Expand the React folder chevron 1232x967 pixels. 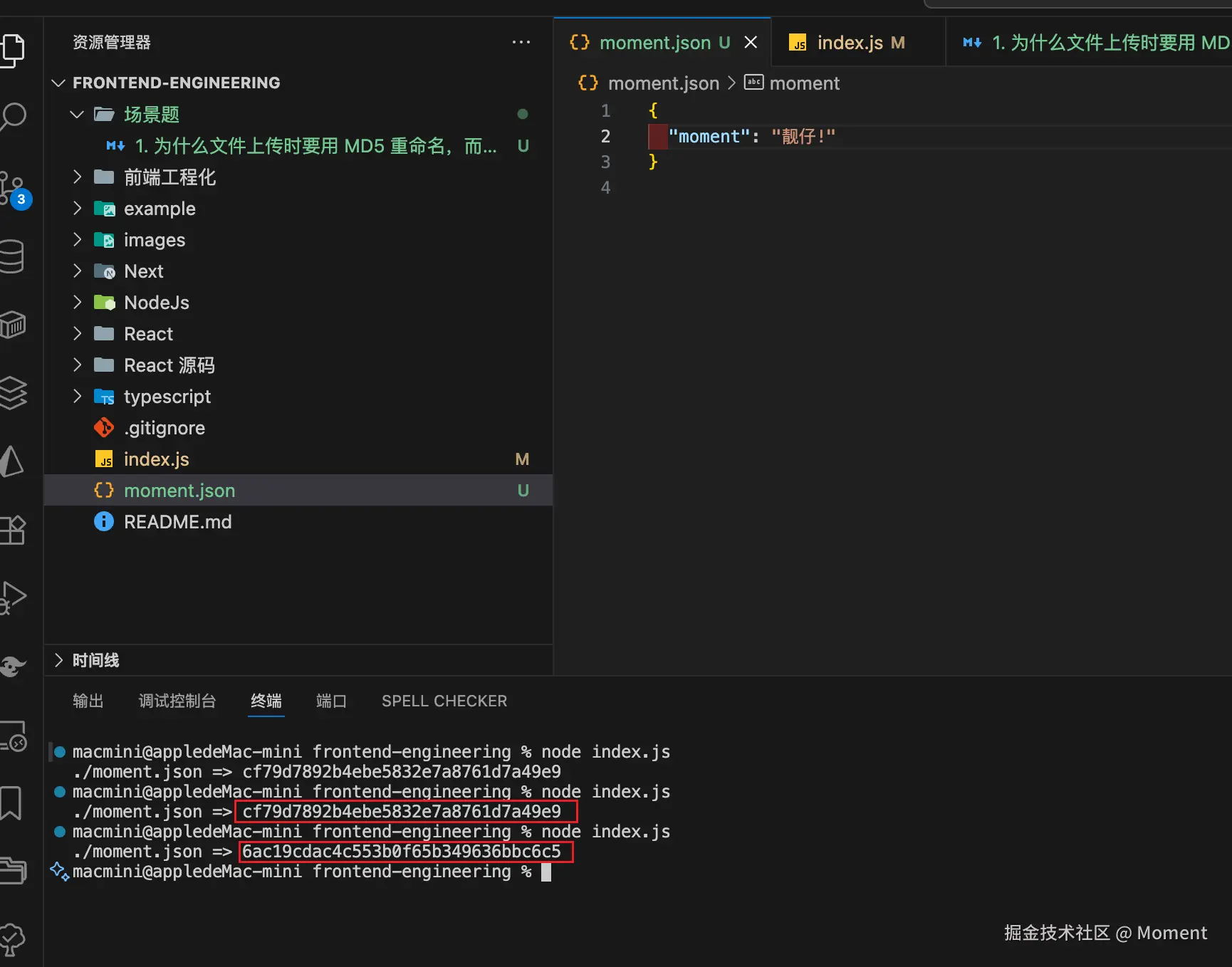(x=77, y=334)
